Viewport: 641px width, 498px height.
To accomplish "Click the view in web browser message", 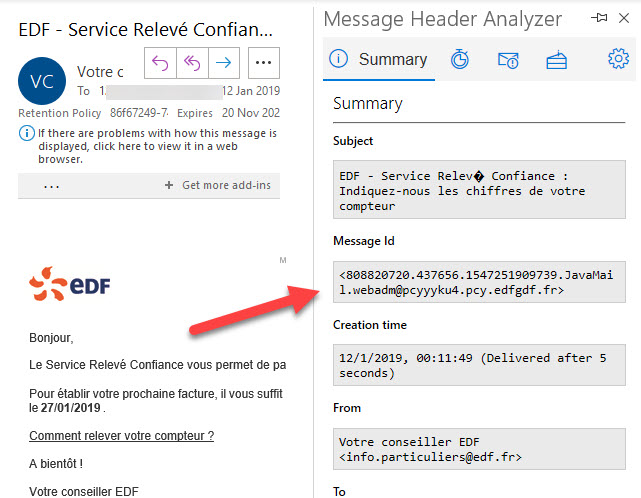I will 157,146.
